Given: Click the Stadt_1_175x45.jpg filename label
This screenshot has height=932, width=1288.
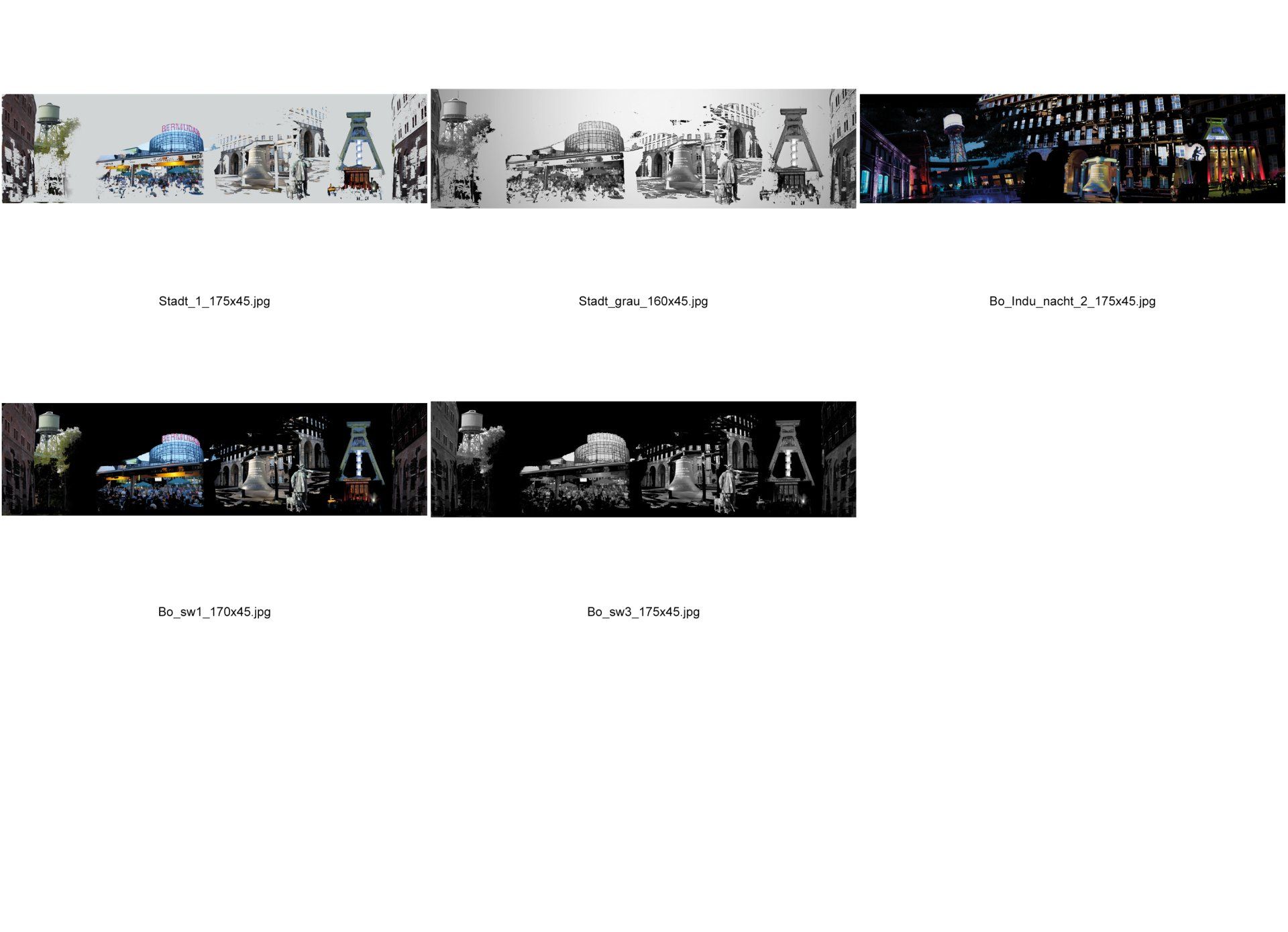Looking at the screenshot, I should click(214, 301).
